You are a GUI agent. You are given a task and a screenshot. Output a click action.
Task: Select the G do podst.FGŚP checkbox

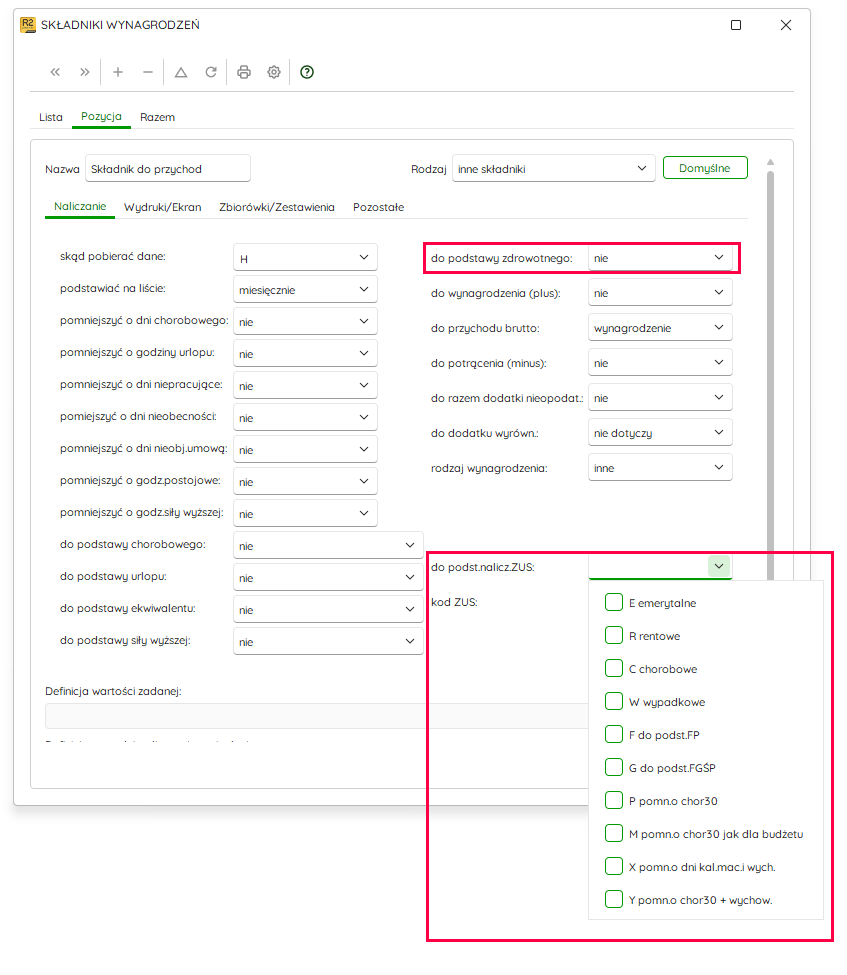[614, 767]
